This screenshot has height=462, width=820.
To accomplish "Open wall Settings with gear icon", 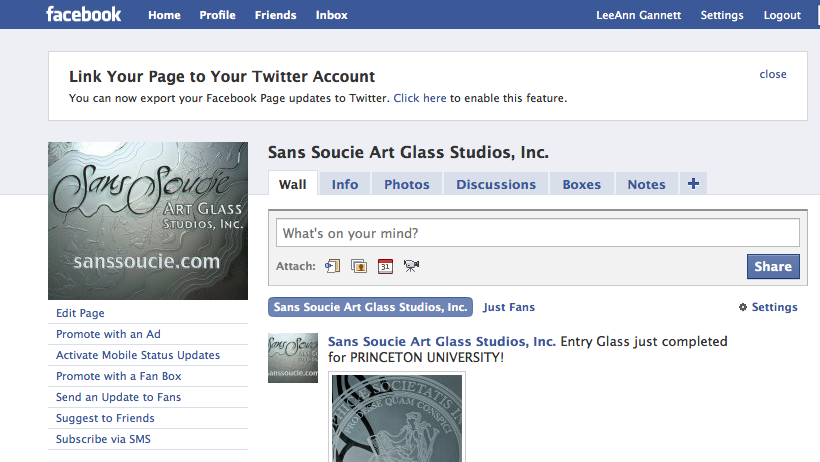I will tap(768, 307).
